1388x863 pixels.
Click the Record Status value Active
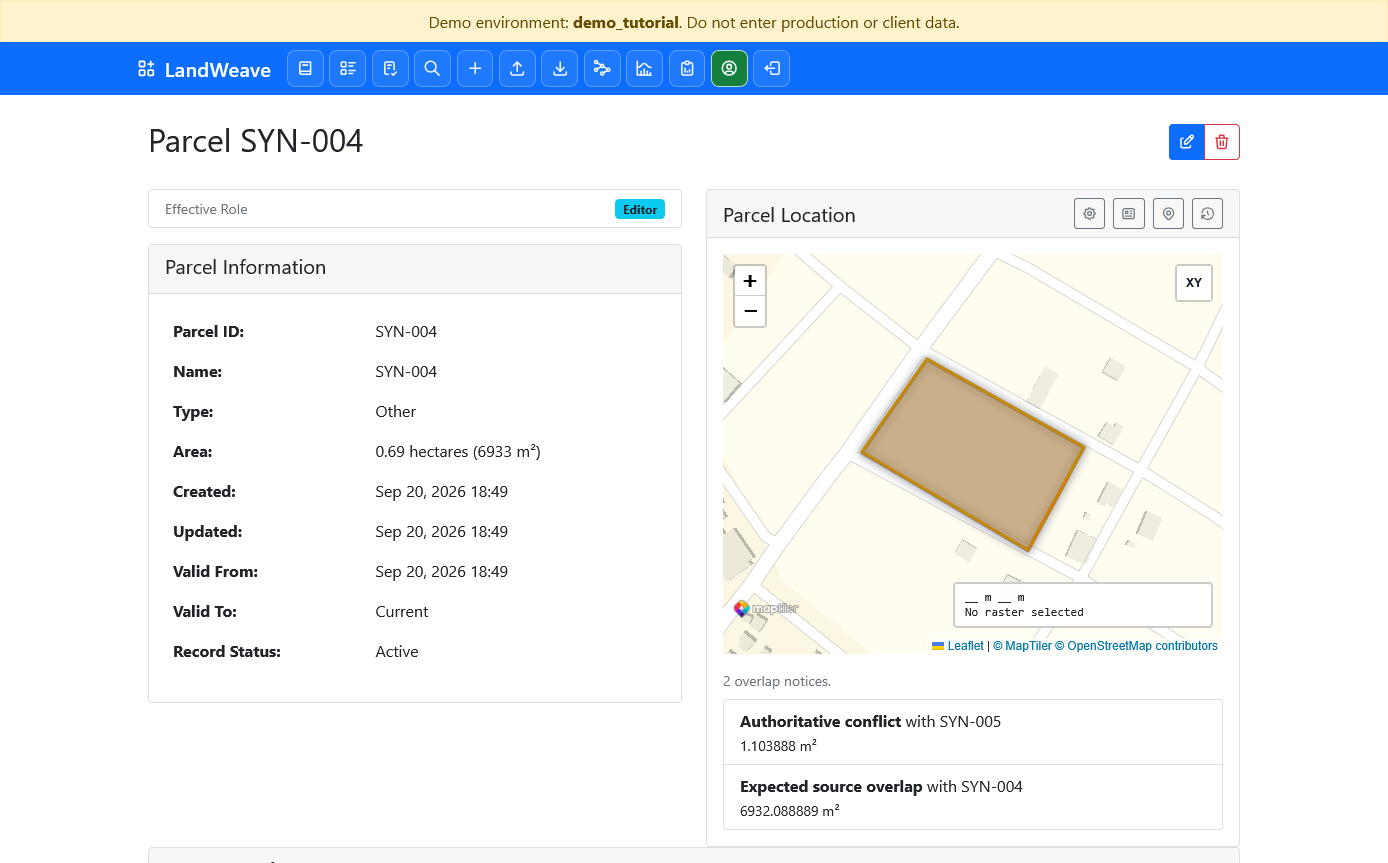397,652
